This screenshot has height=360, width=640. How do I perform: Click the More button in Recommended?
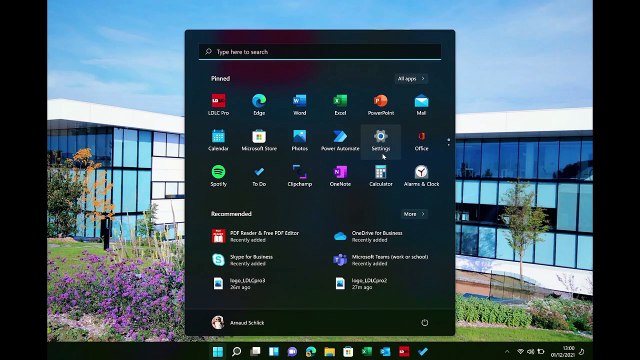pyautogui.click(x=414, y=214)
